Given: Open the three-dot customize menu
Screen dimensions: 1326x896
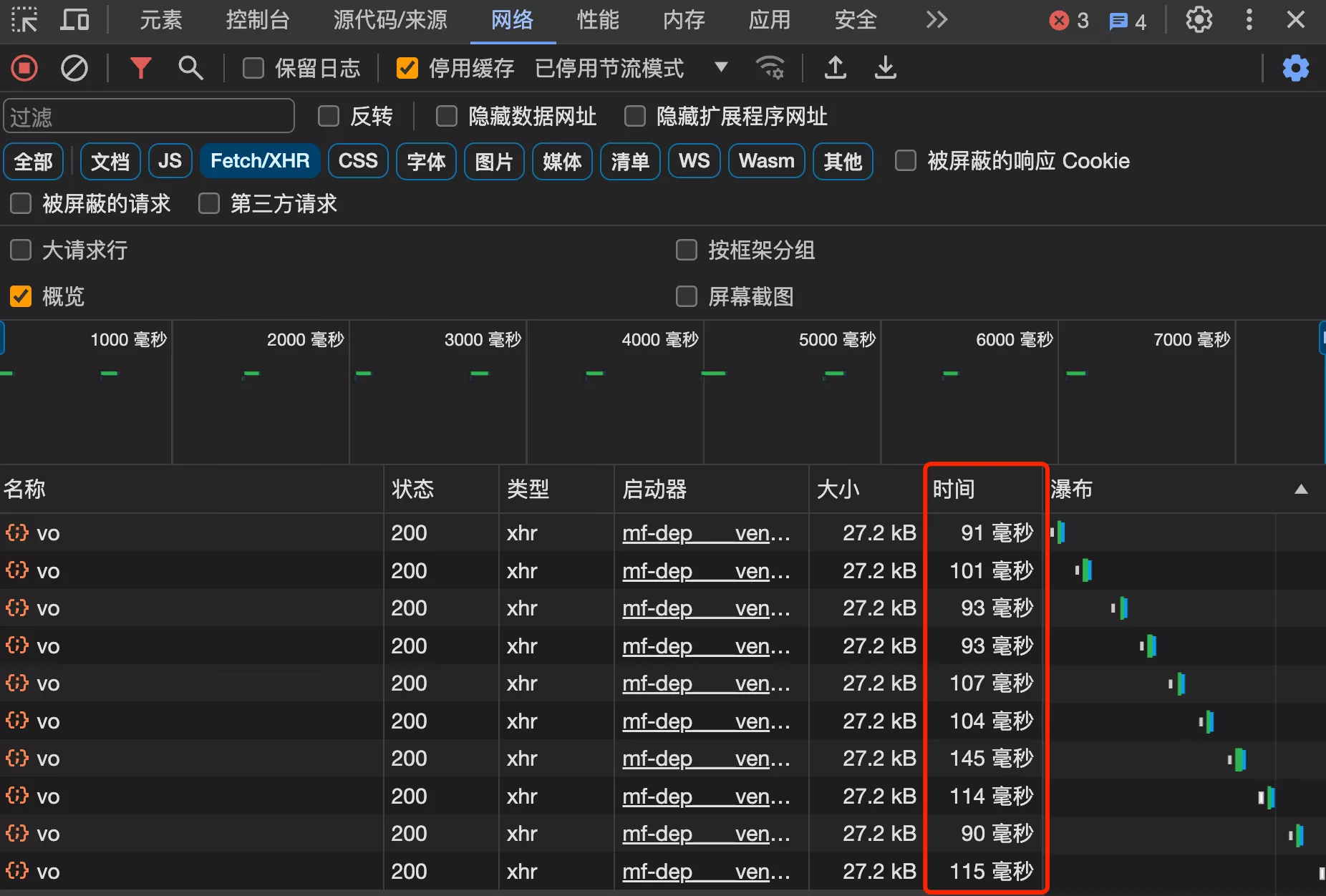Looking at the screenshot, I should click(1249, 20).
